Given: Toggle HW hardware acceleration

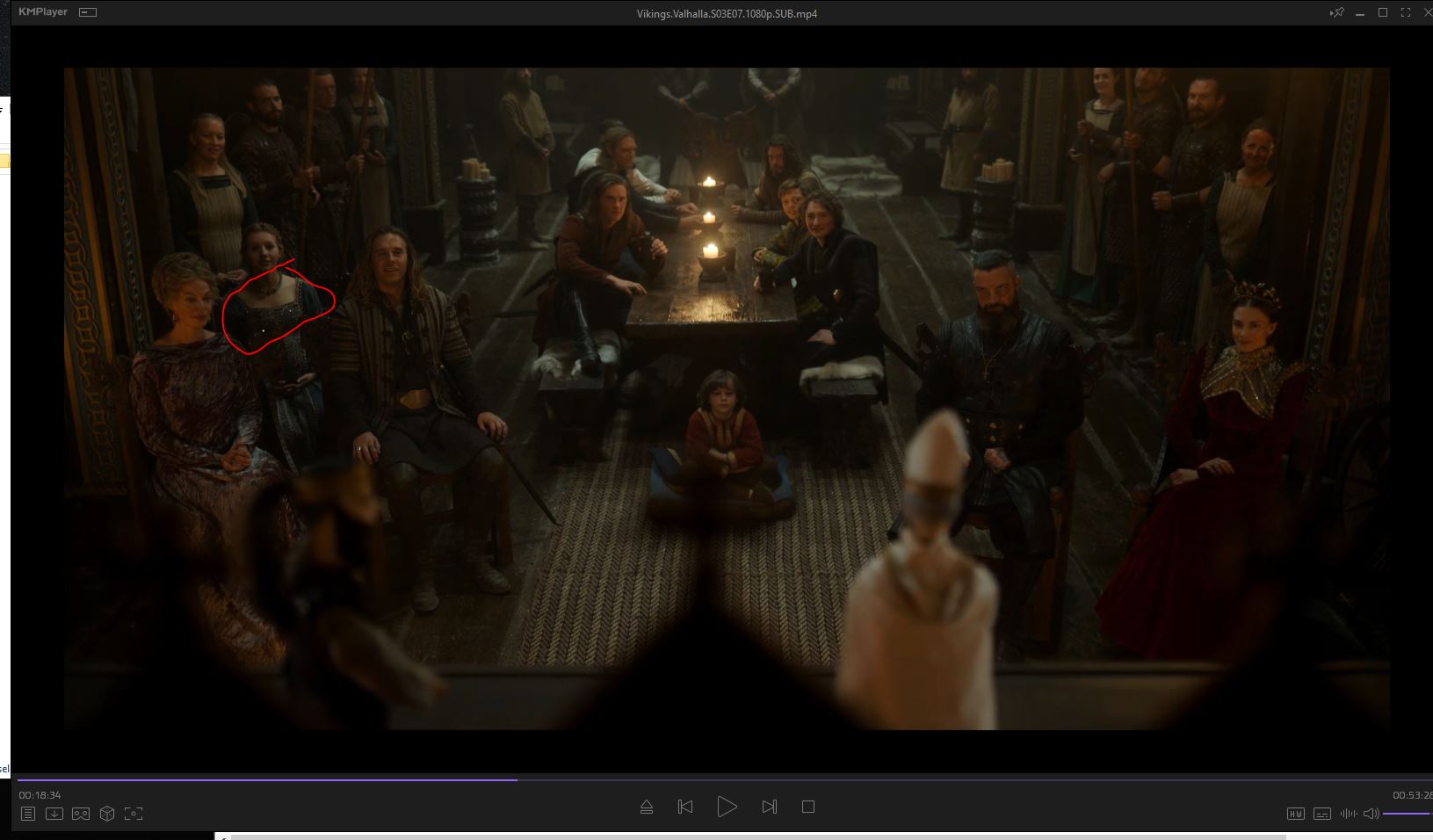Looking at the screenshot, I should click(1295, 814).
